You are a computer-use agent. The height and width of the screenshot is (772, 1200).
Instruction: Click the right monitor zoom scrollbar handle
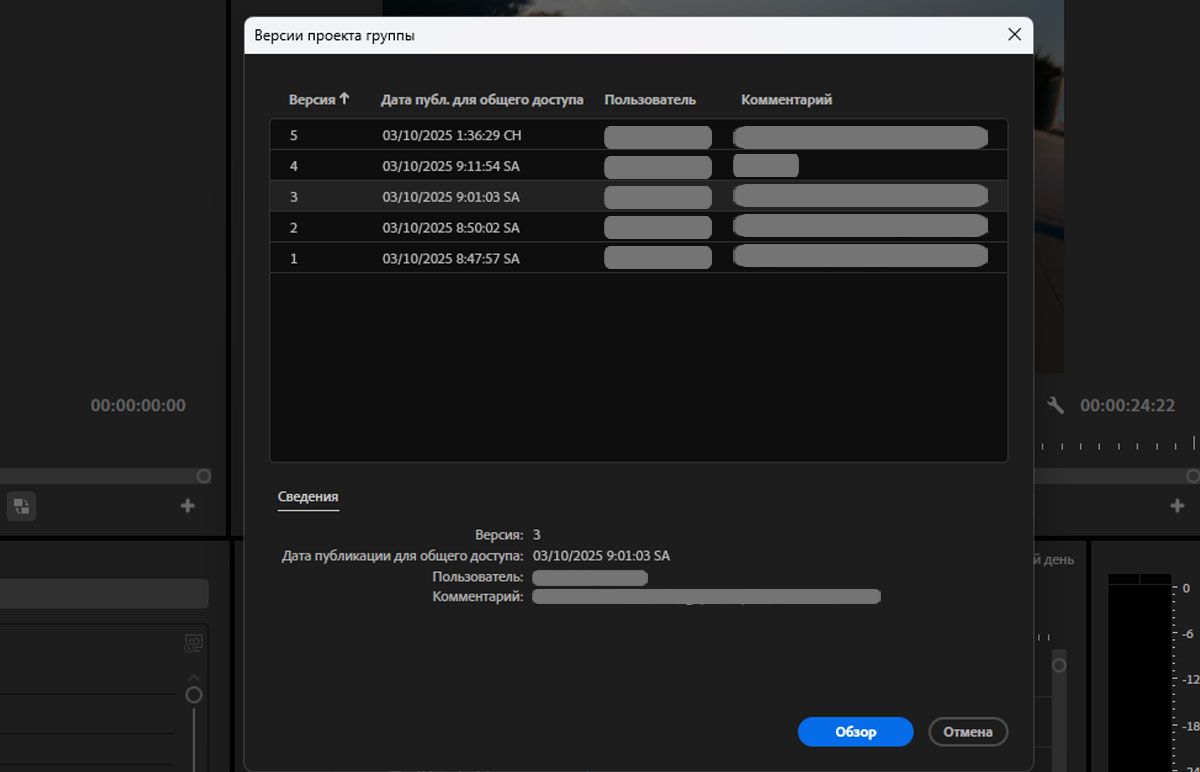1192,476
